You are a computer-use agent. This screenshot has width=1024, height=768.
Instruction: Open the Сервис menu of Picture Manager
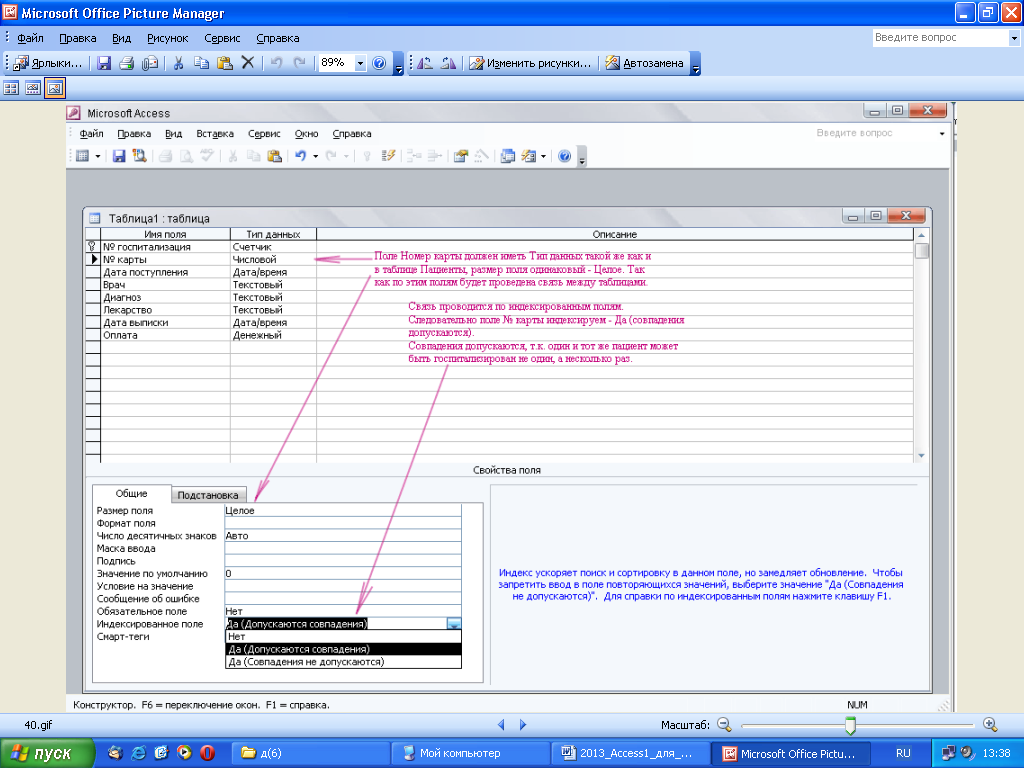click(222, 39)
